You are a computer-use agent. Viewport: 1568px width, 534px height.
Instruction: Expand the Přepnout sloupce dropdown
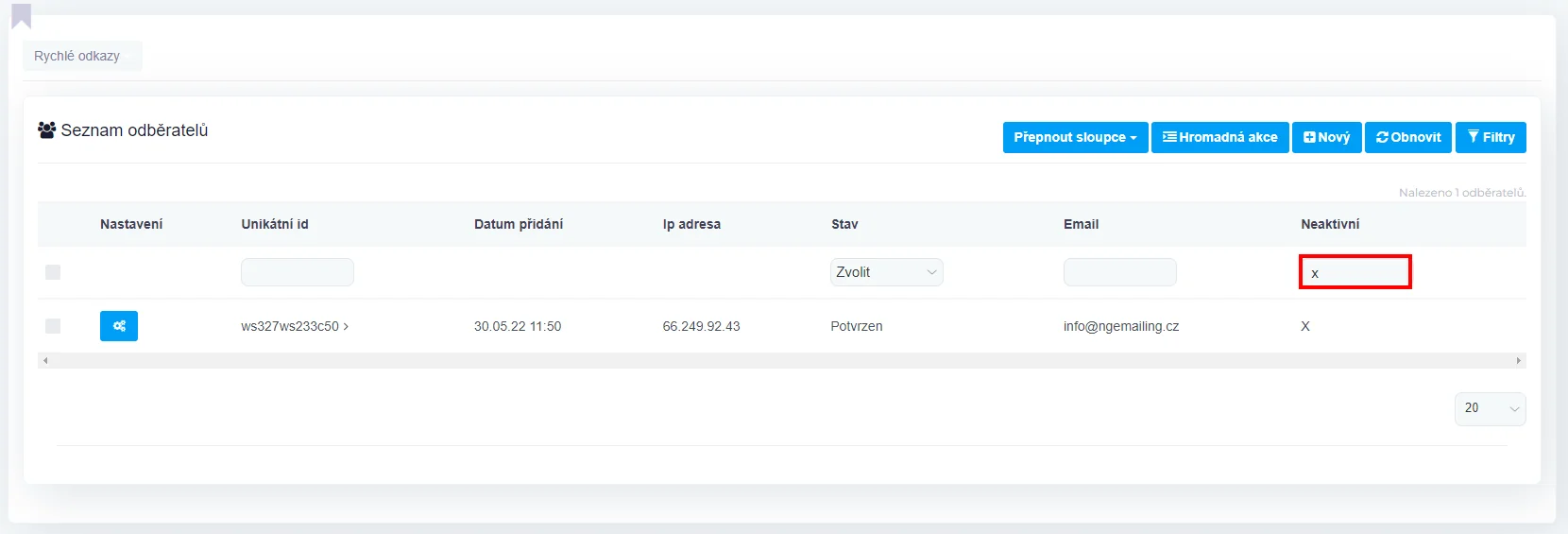(1075, 137)
